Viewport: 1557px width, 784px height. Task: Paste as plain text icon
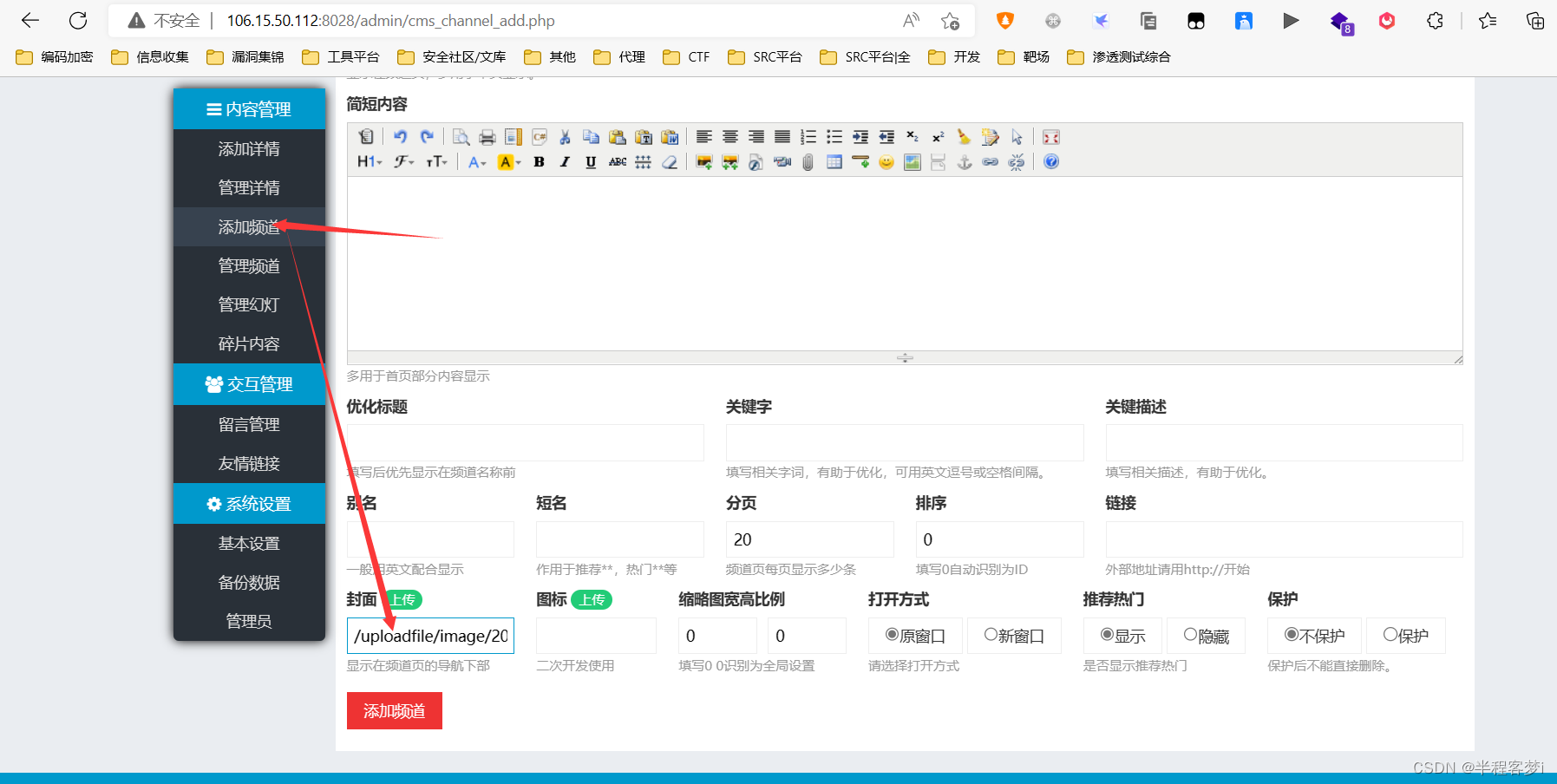(x=644, y=137)
